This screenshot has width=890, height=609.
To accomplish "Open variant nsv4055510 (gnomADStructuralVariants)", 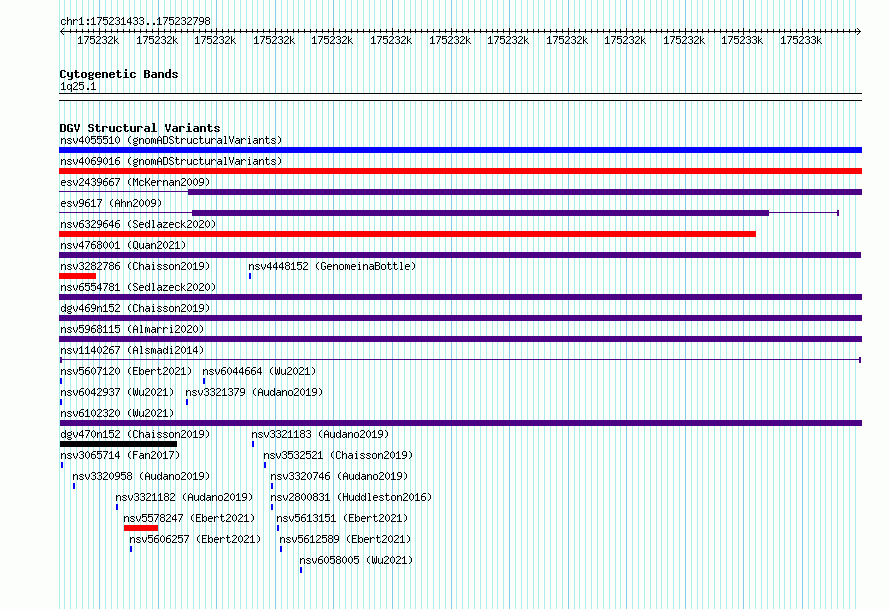I will point(171,140).
